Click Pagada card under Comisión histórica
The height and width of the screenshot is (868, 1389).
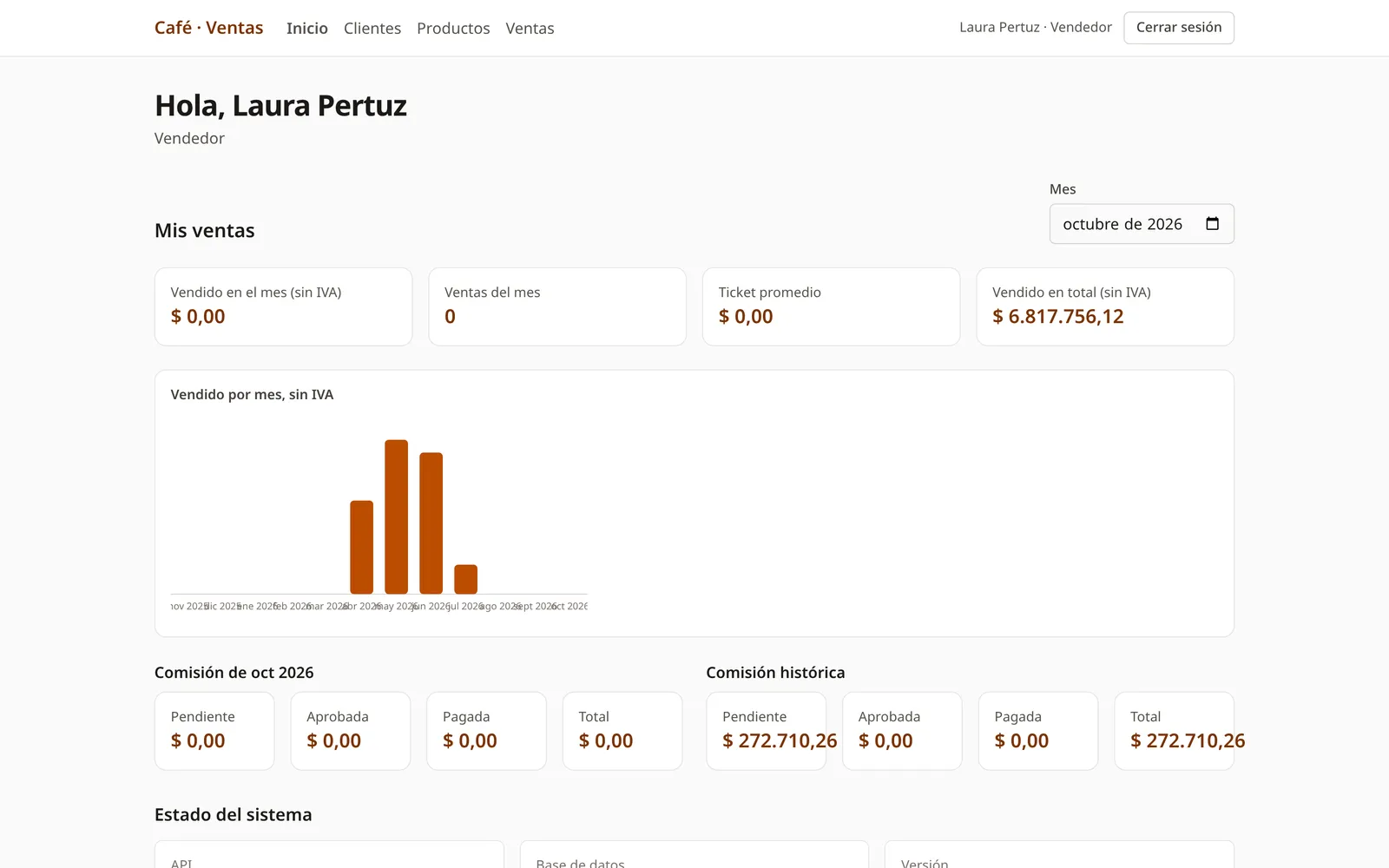tap(1038, 731)
